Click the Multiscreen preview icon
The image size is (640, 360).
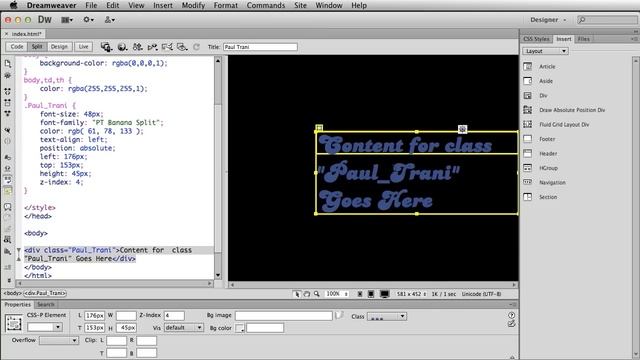point(107,47)
